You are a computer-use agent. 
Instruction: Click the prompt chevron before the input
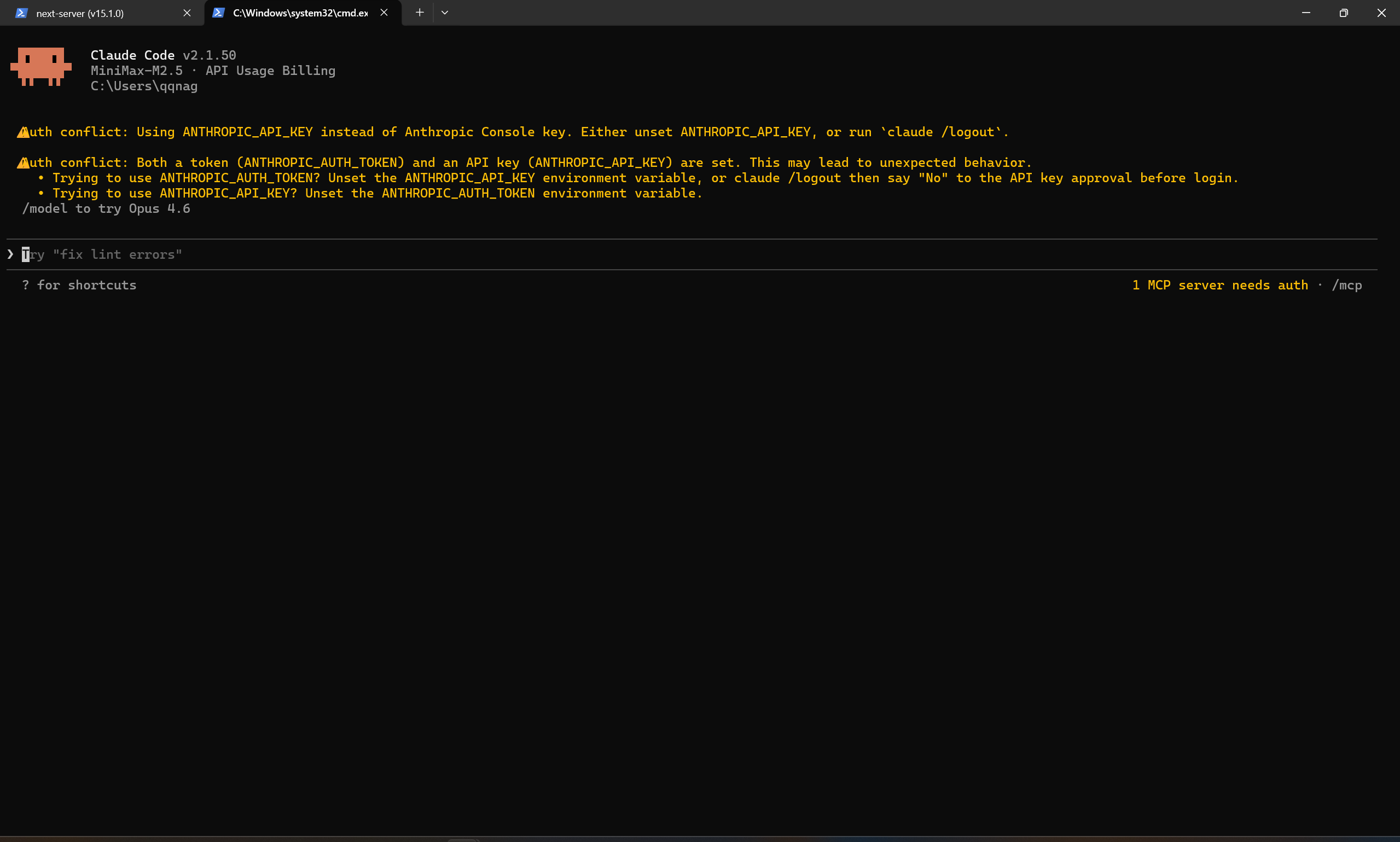[x=10, y=254]
